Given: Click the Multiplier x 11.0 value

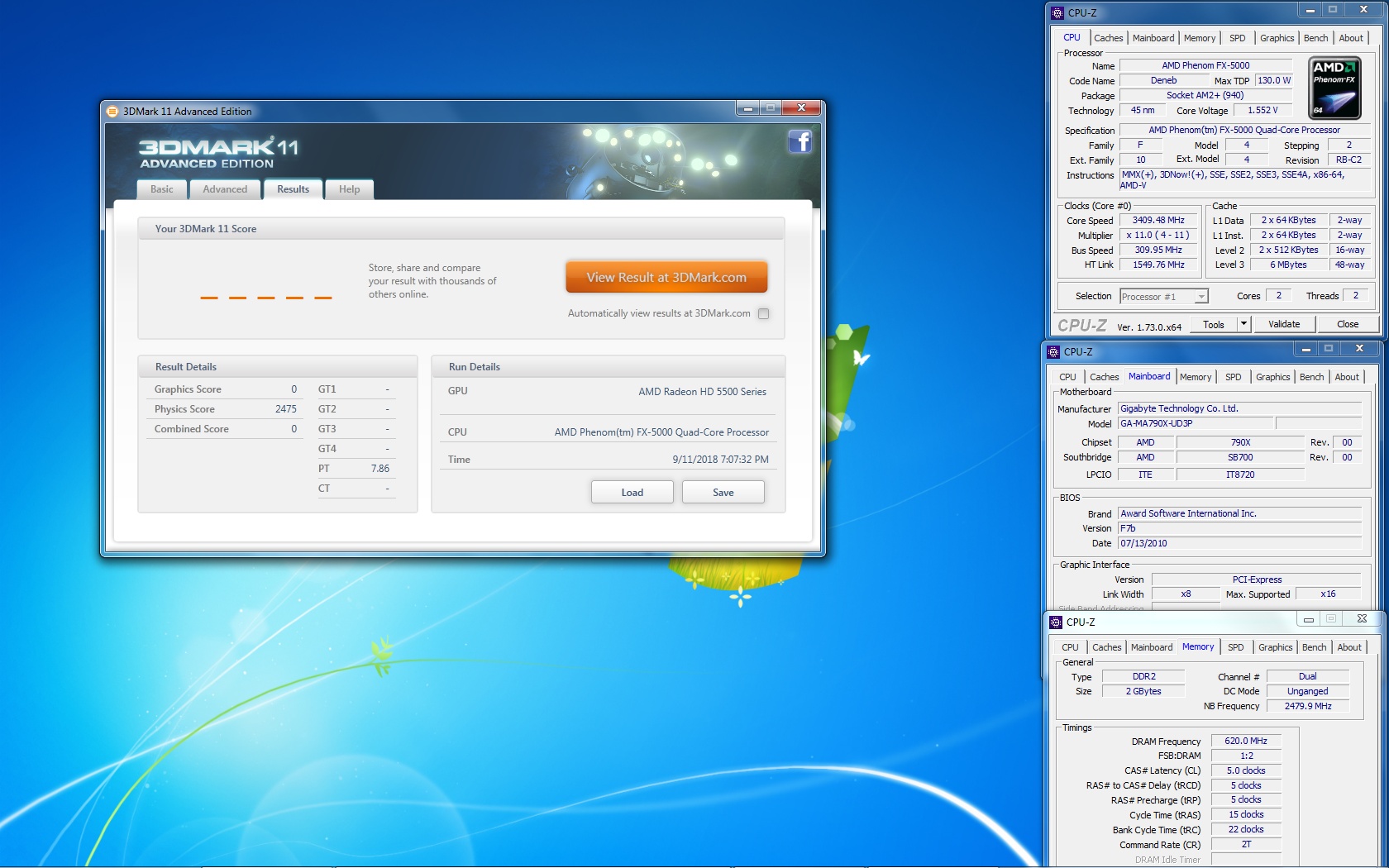Looking at the screenshot, I should [1158, 235].
